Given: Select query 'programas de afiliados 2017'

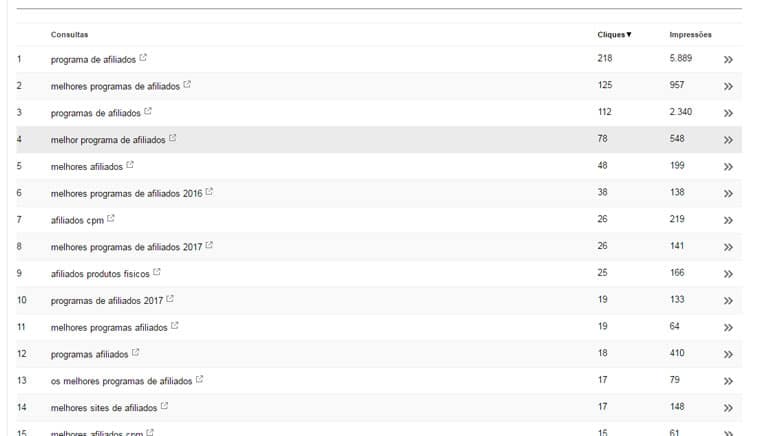Looking at the screenshot, I should tap(106, 301).
